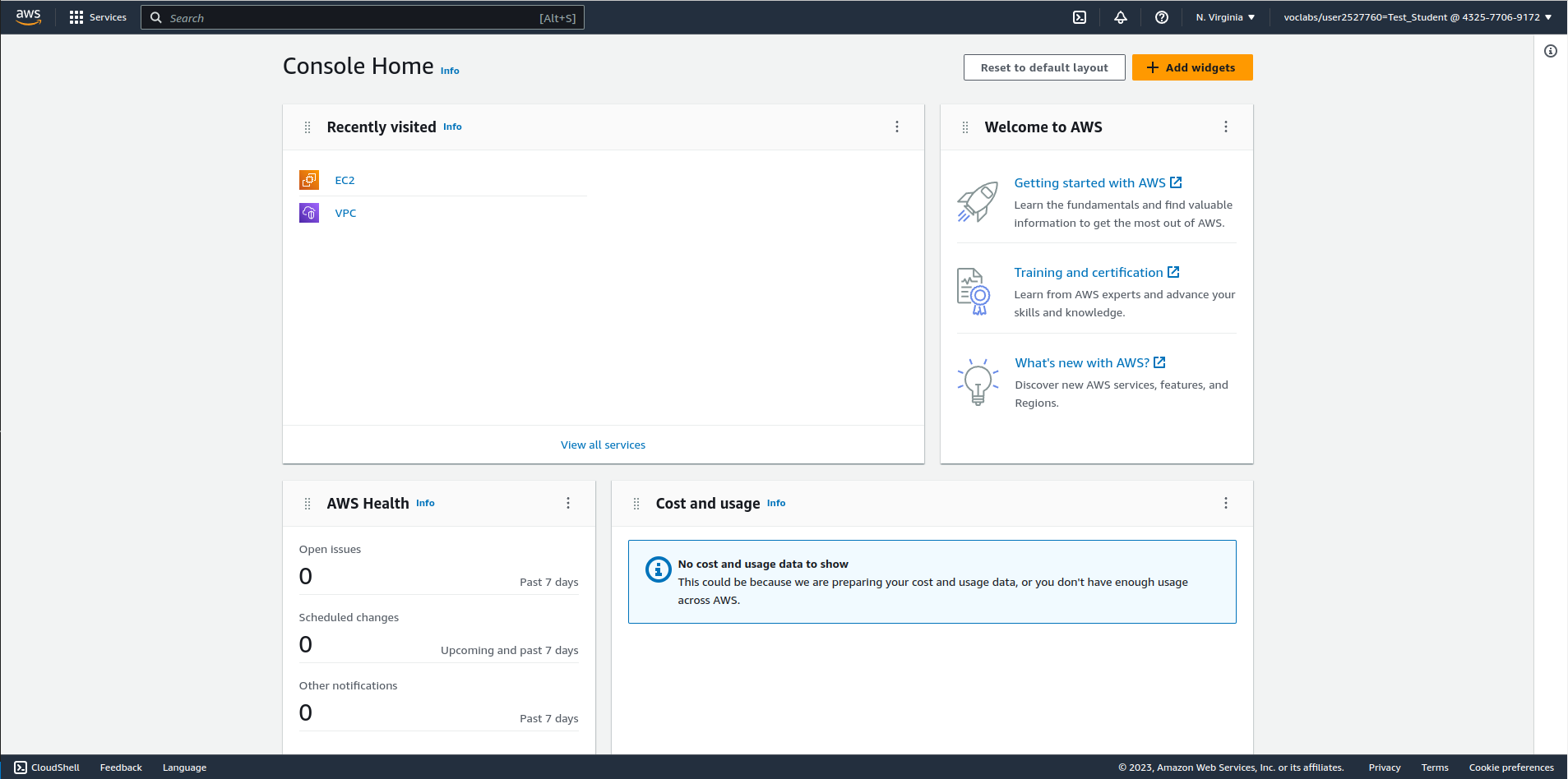Open the EC2 link
The width and height of the screenshot is (1568, 779).
click(345, 180)
